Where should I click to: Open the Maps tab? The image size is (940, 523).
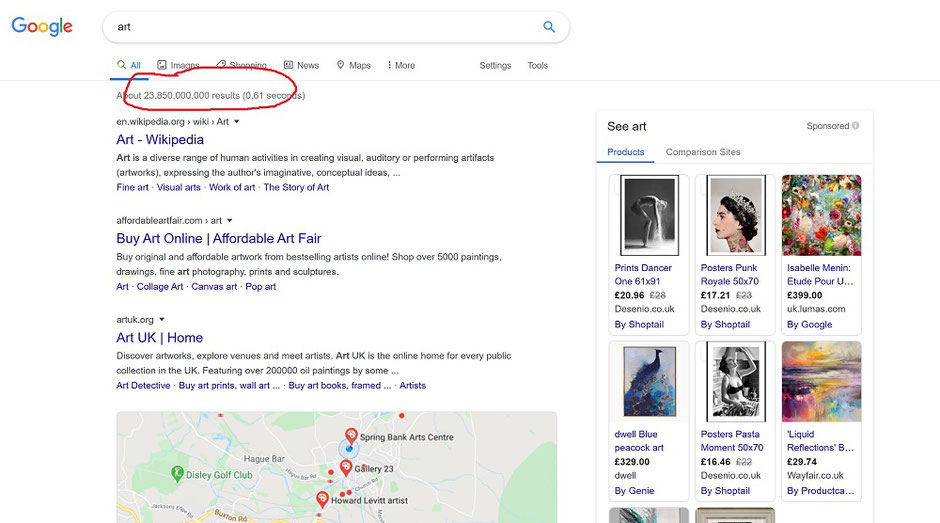pos(354,65)
